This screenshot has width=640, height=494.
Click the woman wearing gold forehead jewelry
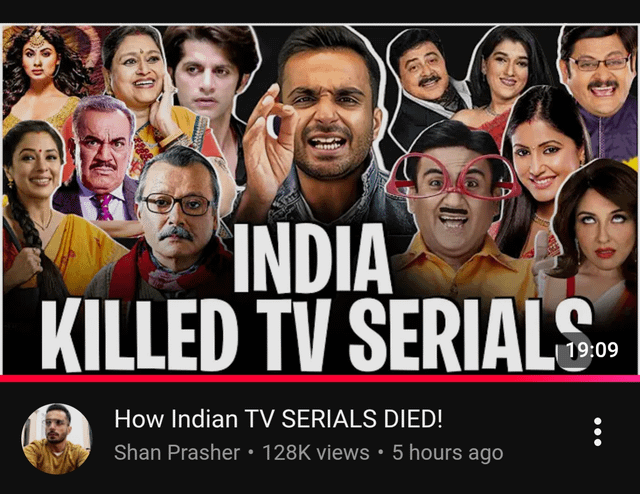(x=39, y=69)
